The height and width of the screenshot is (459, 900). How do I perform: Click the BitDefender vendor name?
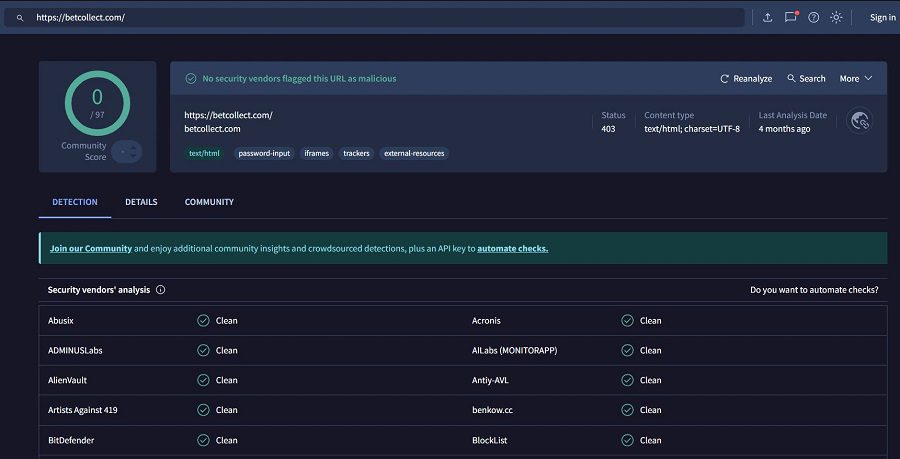[71, 441]
